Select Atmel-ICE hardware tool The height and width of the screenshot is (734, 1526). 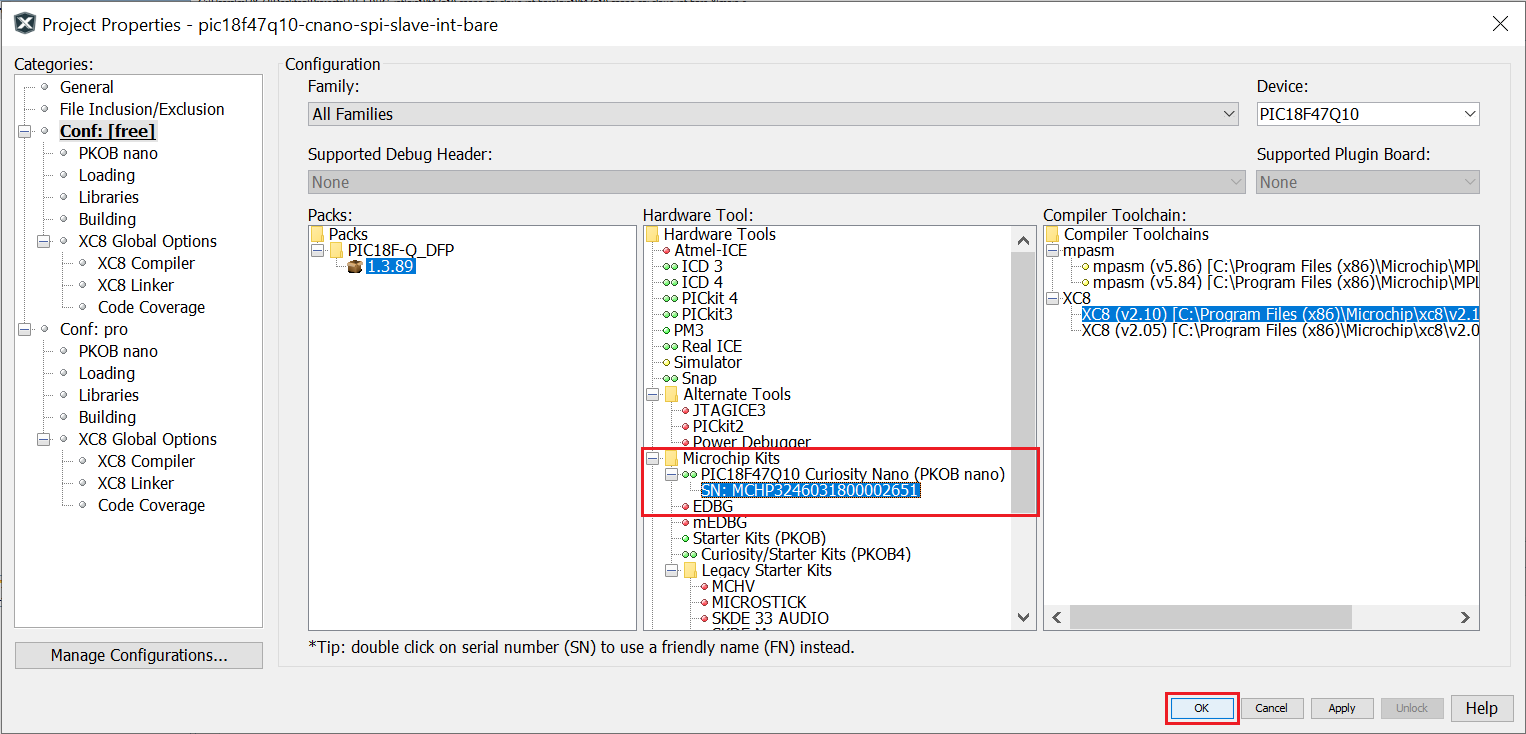(x=710, y=250)
